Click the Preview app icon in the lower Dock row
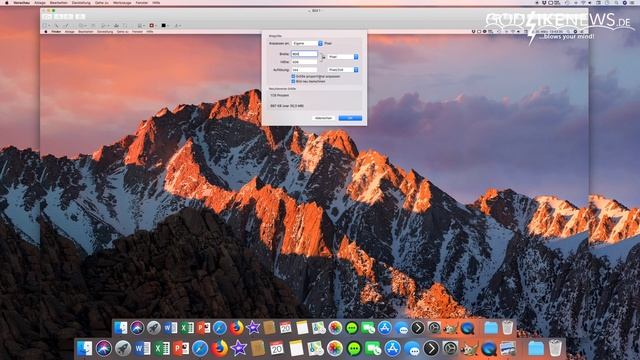640x360 pixels. [x=508, y=348]
